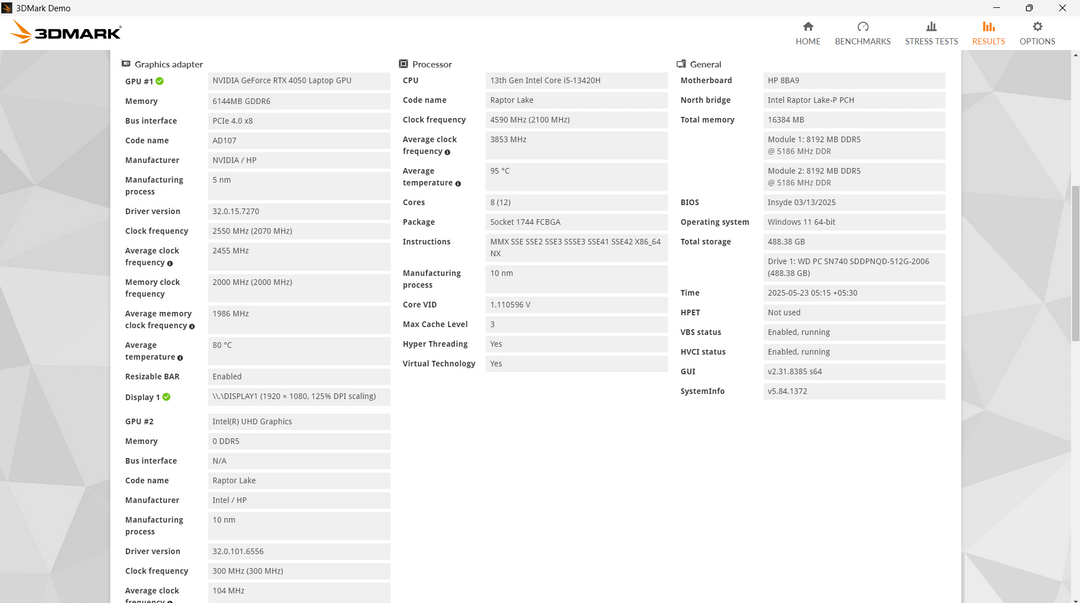Select the time value 2025-05-23 05:15
The width and height of the screenshot is (1080, 603).
coord(854,293)
